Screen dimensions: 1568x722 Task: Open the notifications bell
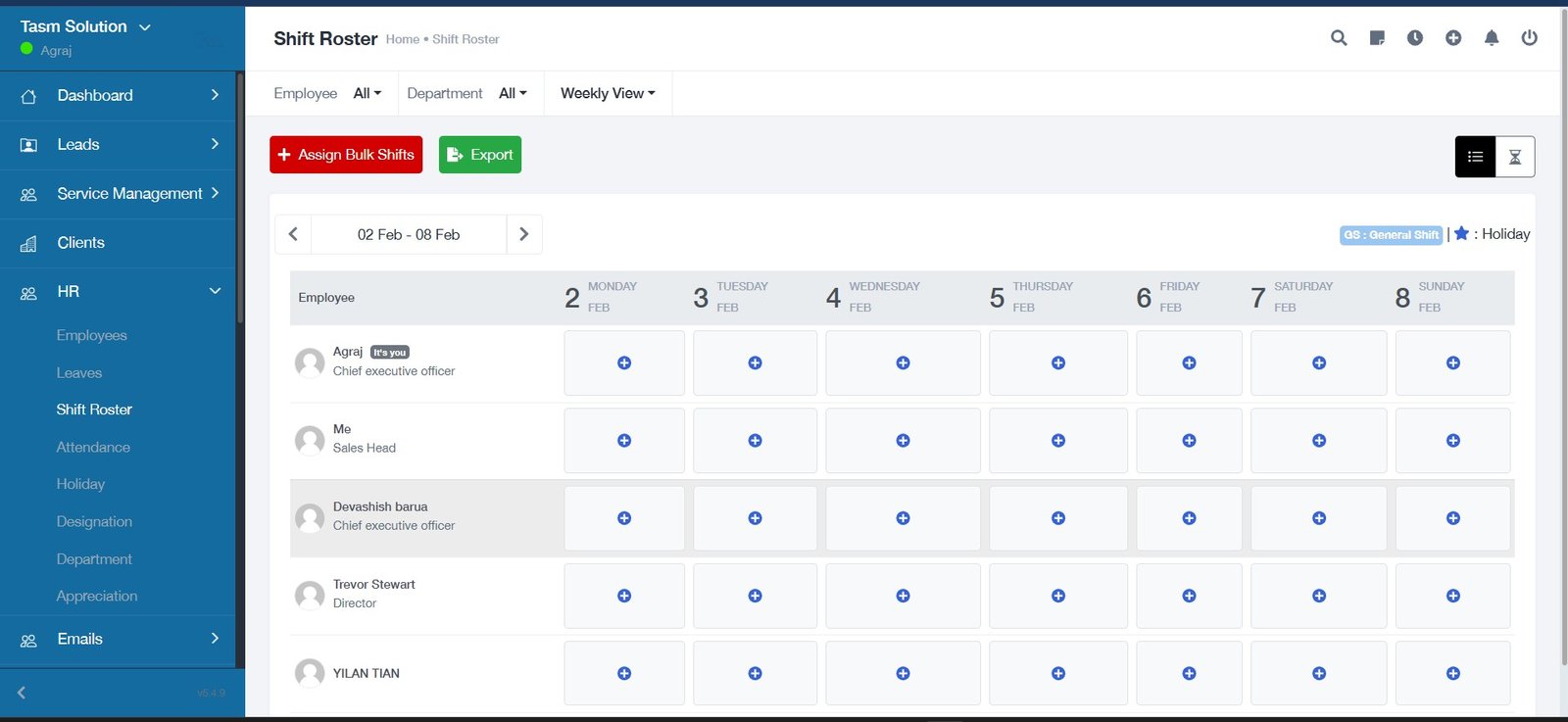(1492, 38)
